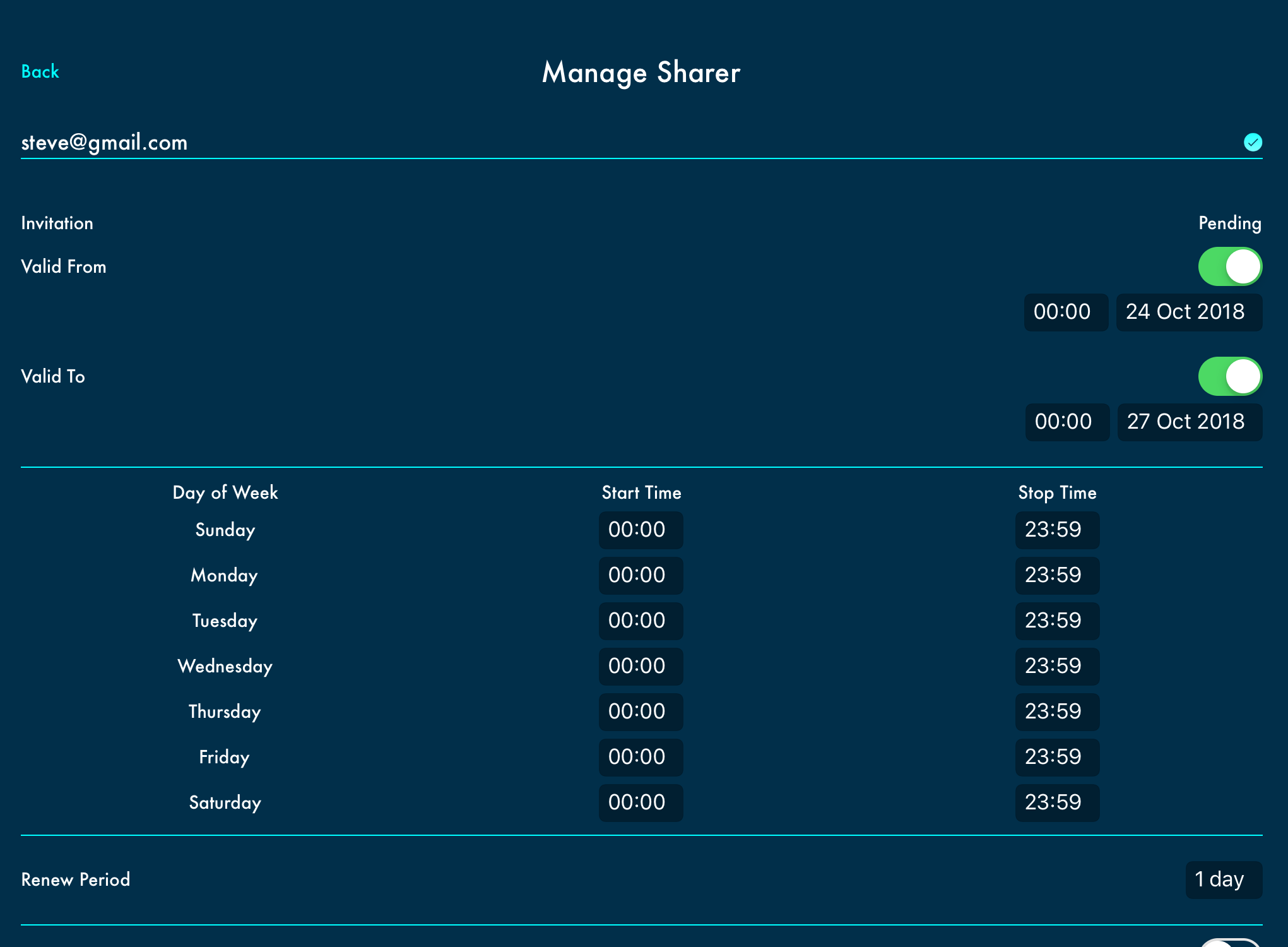The image size is (1288, 947).
Task: Change Tuesday stop time
Action: click(x=1056, y=621)
